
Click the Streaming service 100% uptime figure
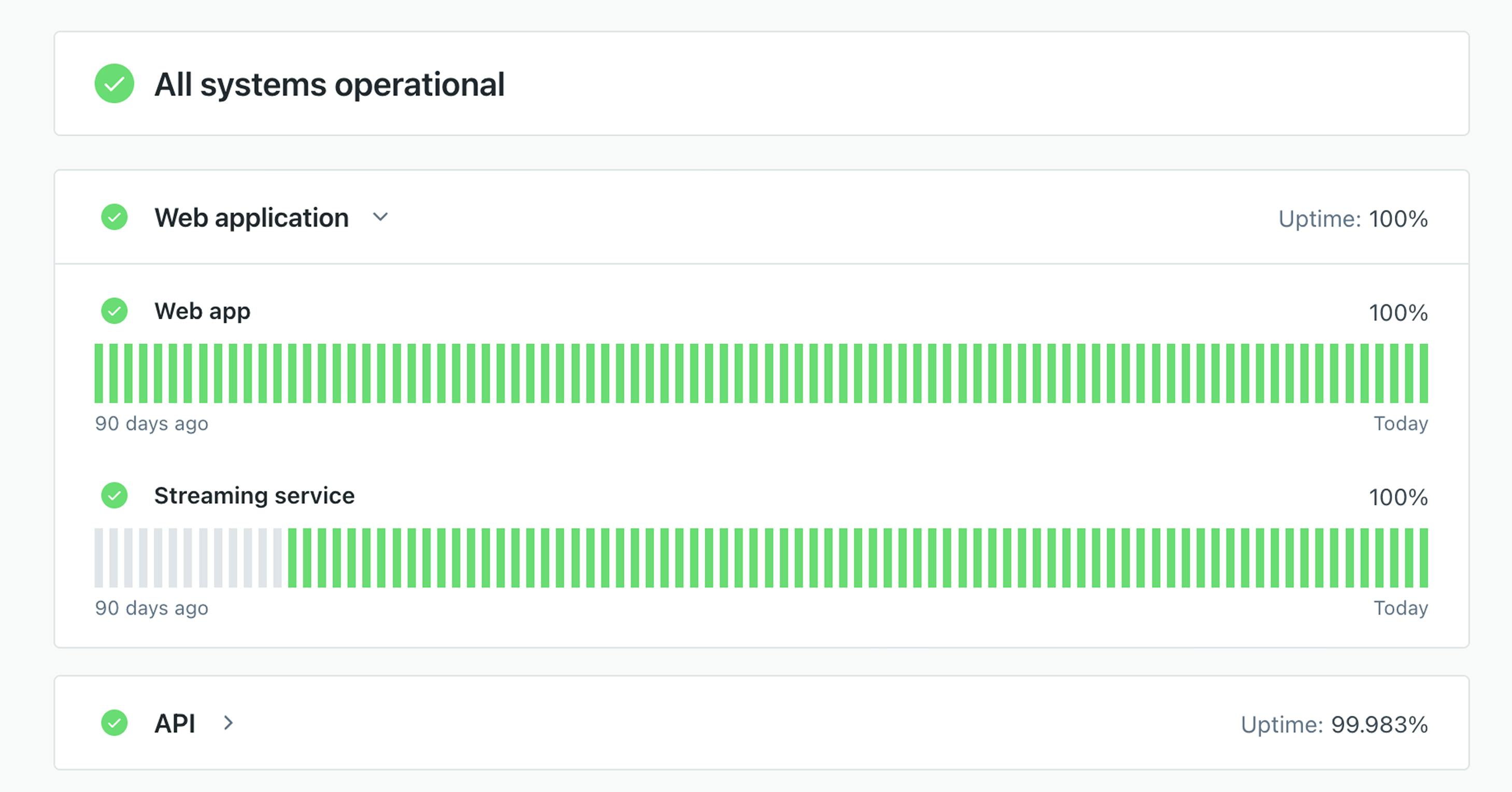click(x=1398, y=497)
